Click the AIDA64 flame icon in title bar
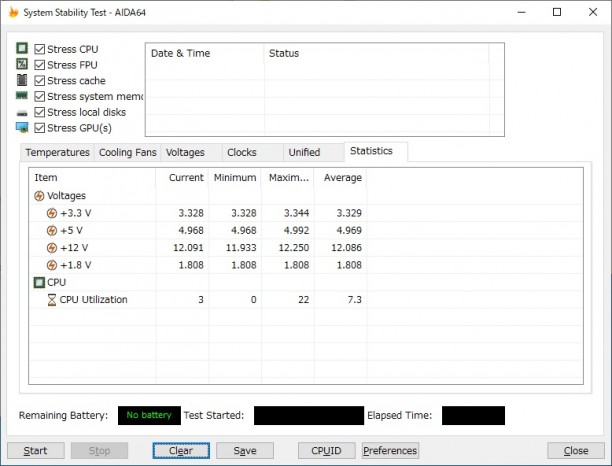The height and width of the screenshot is (466, 612). (x=12, y=12)
